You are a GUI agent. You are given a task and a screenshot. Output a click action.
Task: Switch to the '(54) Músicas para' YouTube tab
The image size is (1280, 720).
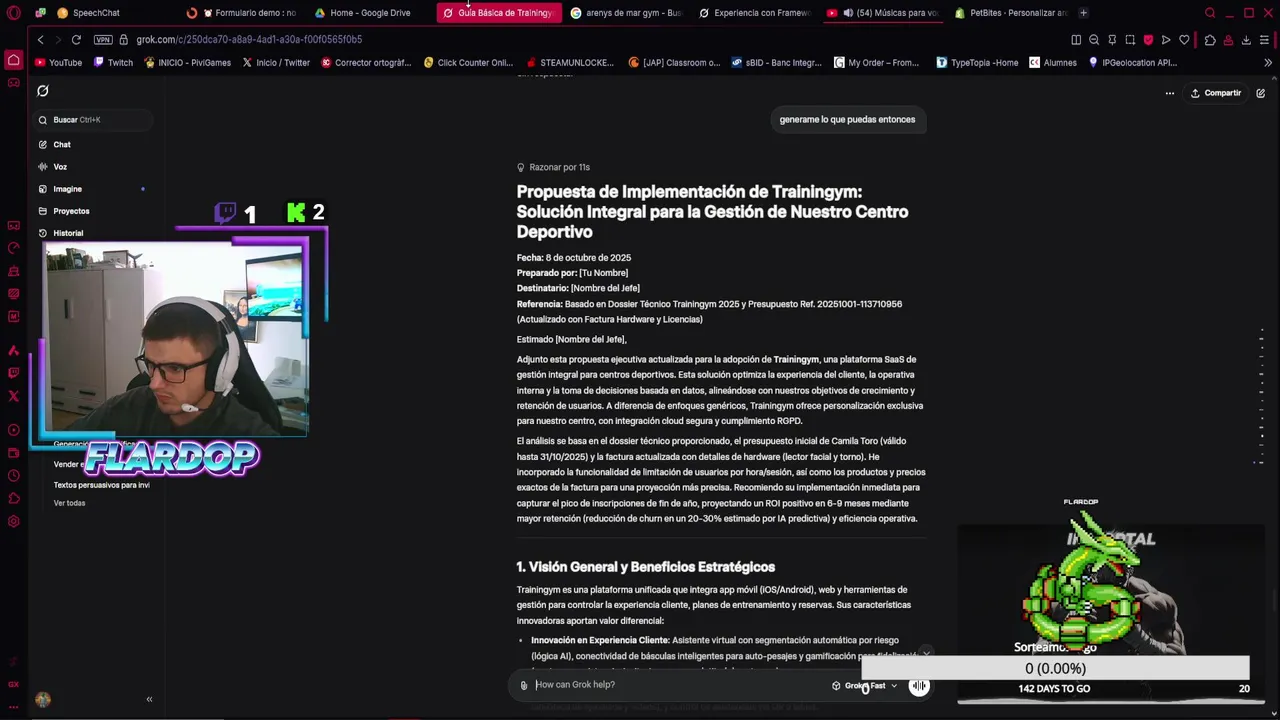point(884,13)
